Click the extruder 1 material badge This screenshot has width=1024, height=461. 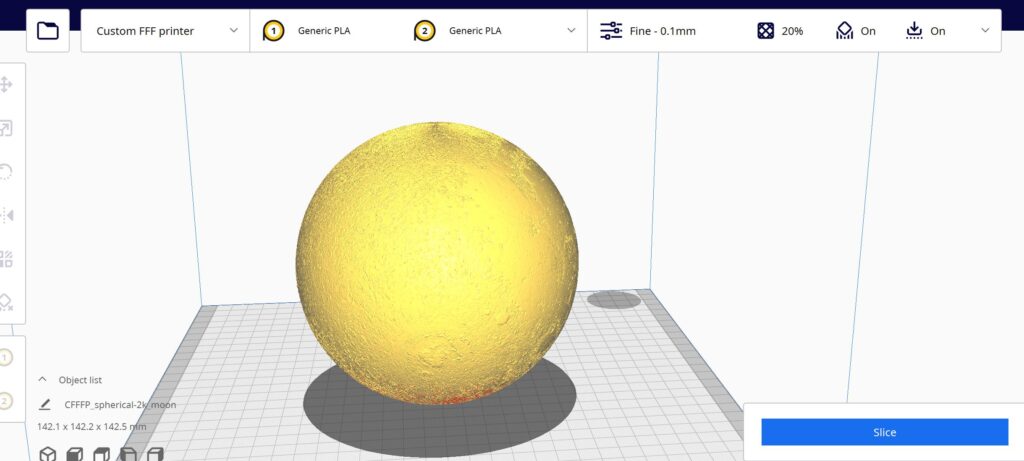[273, 31]
